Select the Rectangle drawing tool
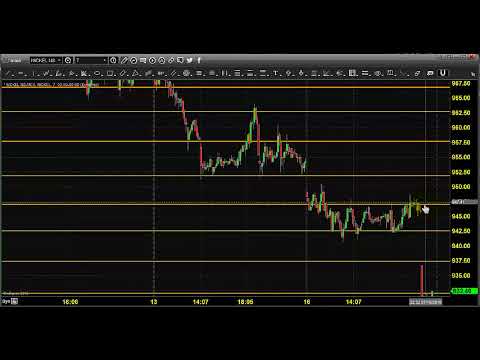480x360 pixels. coord(110,73)
